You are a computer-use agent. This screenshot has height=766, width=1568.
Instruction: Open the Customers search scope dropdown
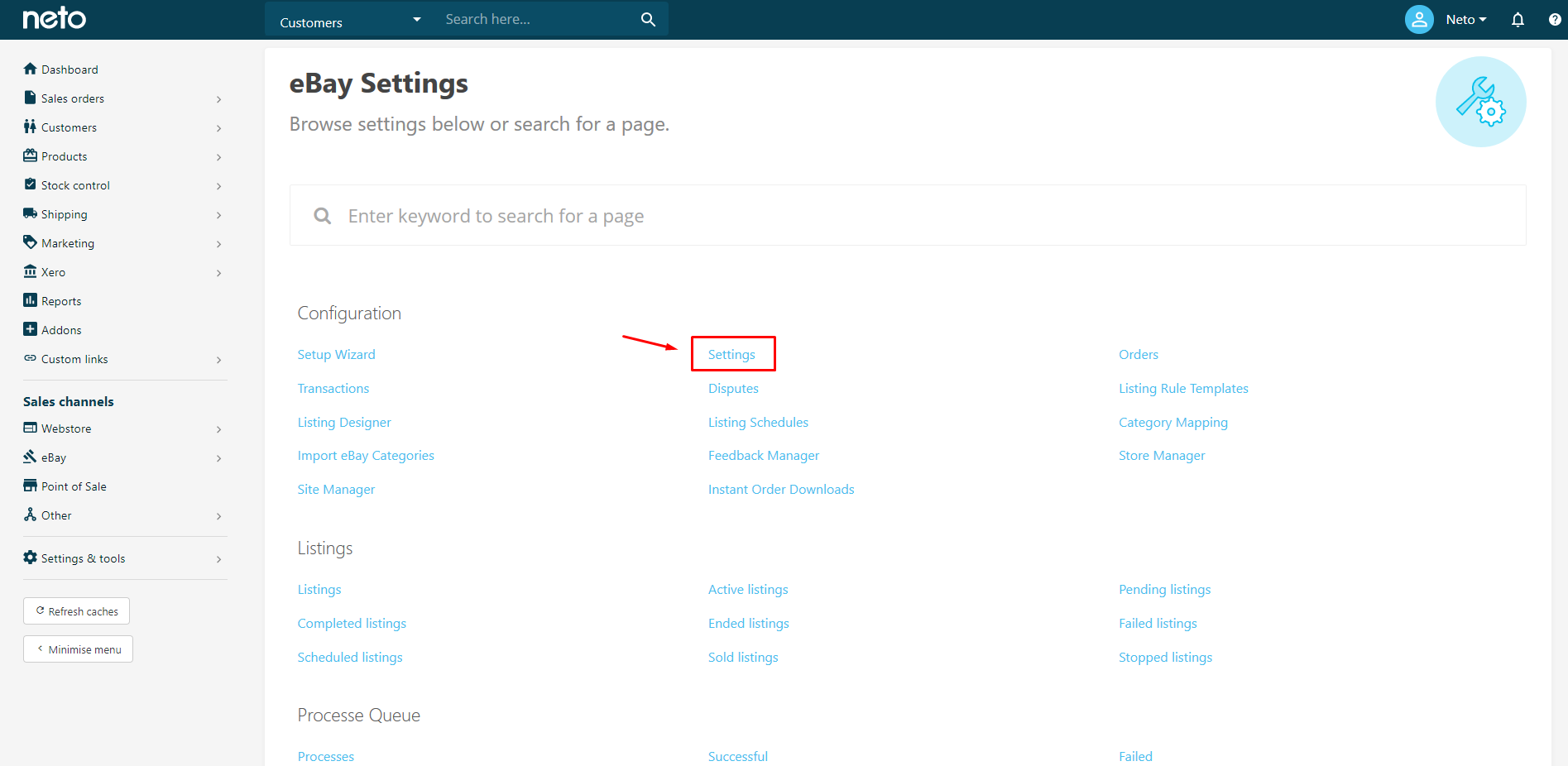click(x=351, y=20)
